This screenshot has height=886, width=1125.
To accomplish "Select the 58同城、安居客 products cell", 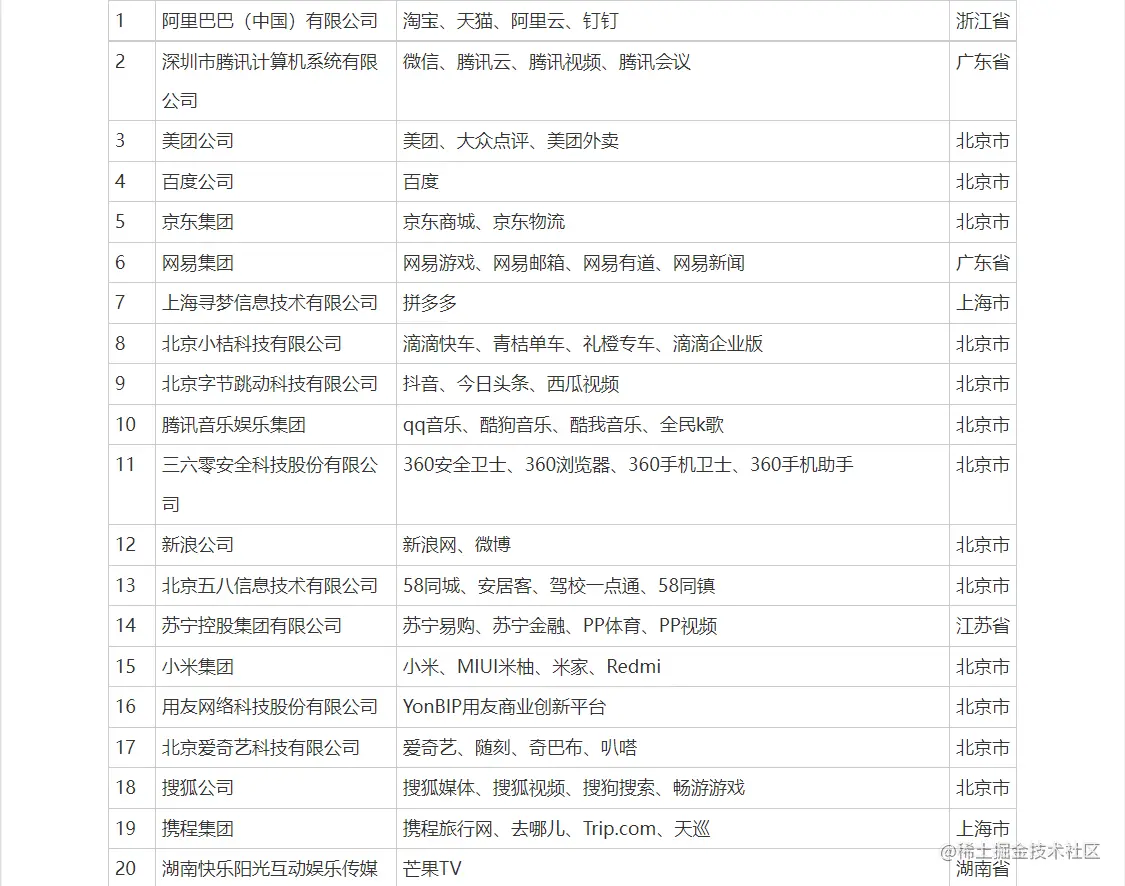I will click(673, 585).
